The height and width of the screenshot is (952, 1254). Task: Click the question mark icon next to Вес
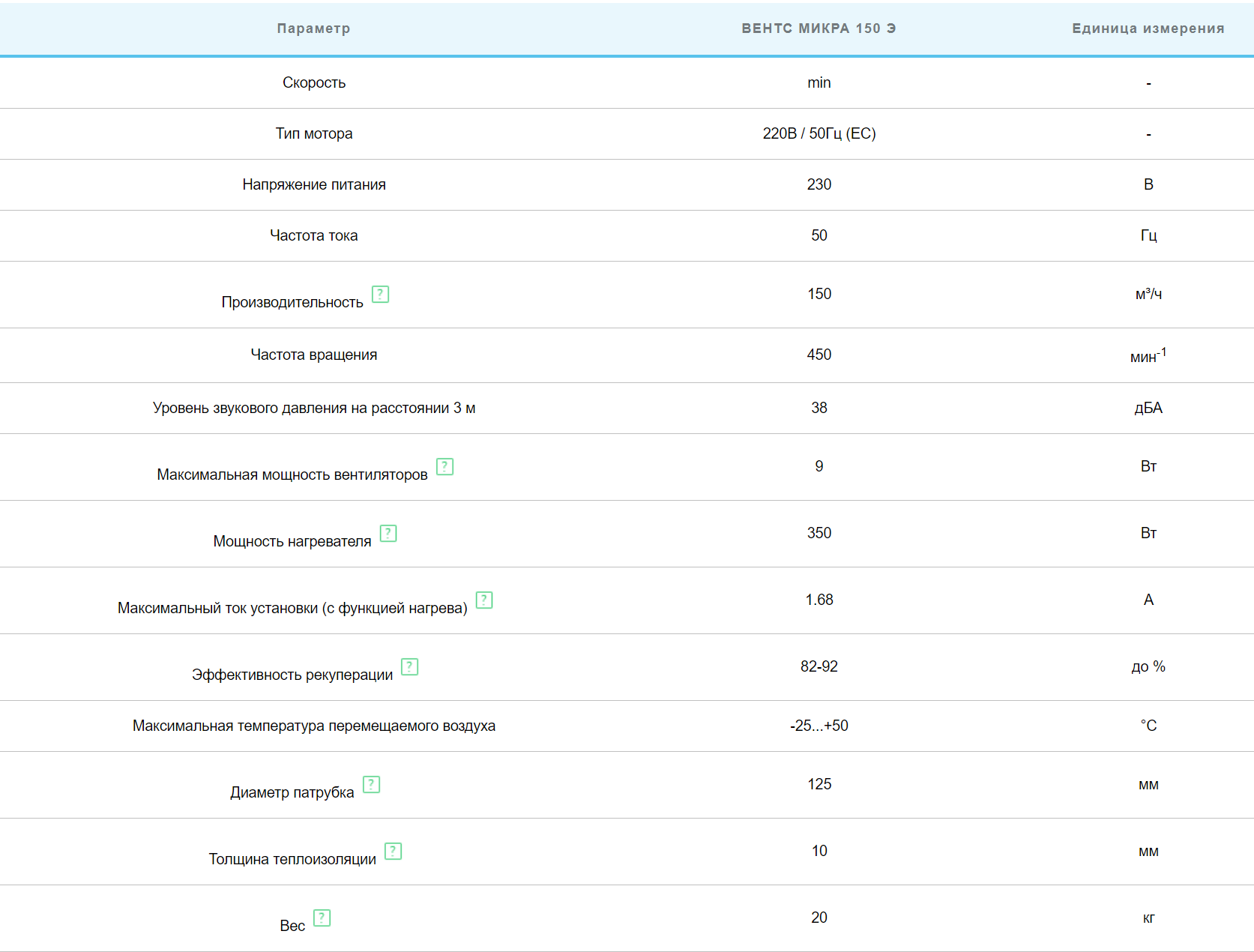[x=322, y=918]
